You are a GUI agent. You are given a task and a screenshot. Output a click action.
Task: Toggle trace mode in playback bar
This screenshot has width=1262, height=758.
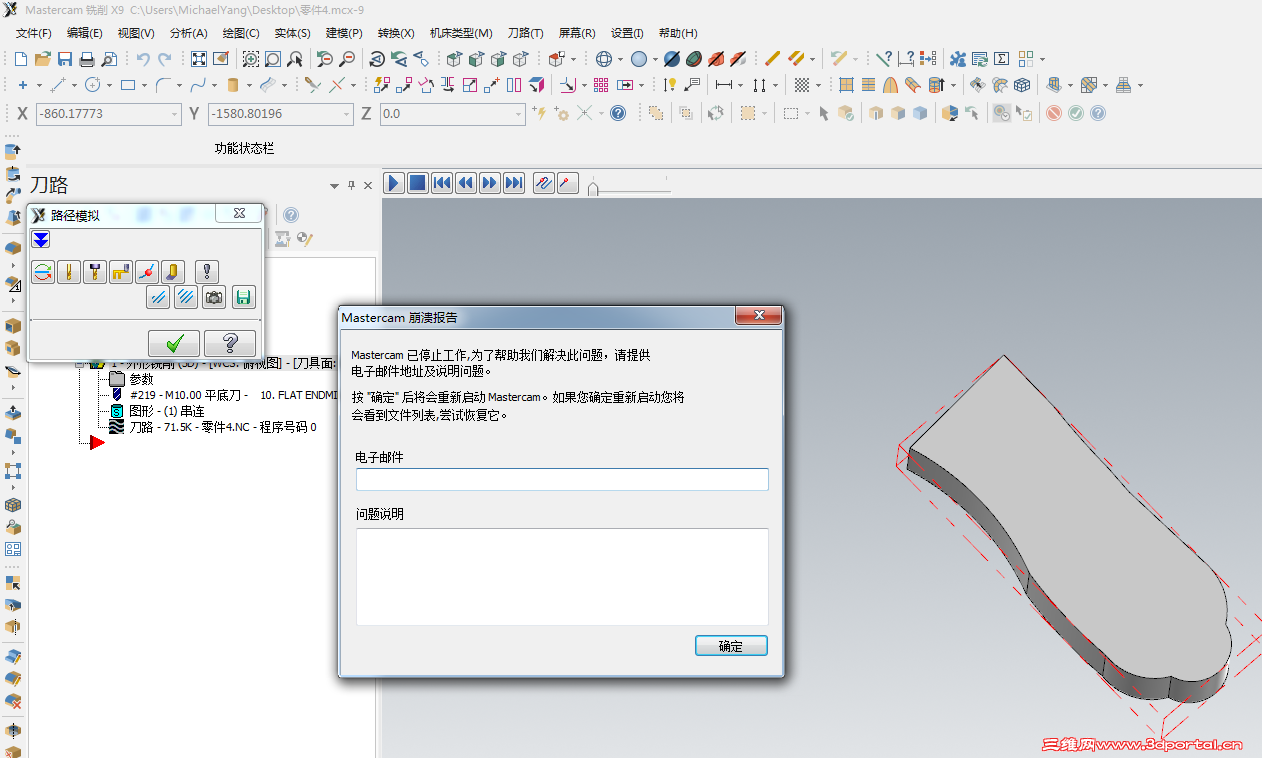pos(544,183)
